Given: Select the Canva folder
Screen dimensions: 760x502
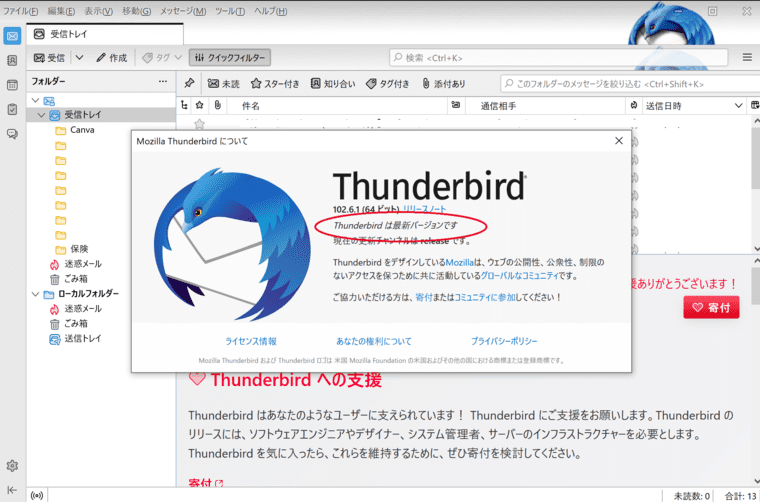Looking at the screenshot, I should point(101,130).
